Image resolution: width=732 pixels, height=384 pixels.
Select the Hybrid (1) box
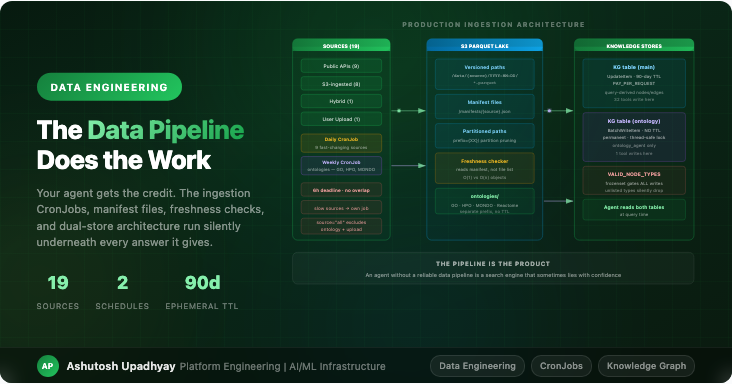click(341, 101)
